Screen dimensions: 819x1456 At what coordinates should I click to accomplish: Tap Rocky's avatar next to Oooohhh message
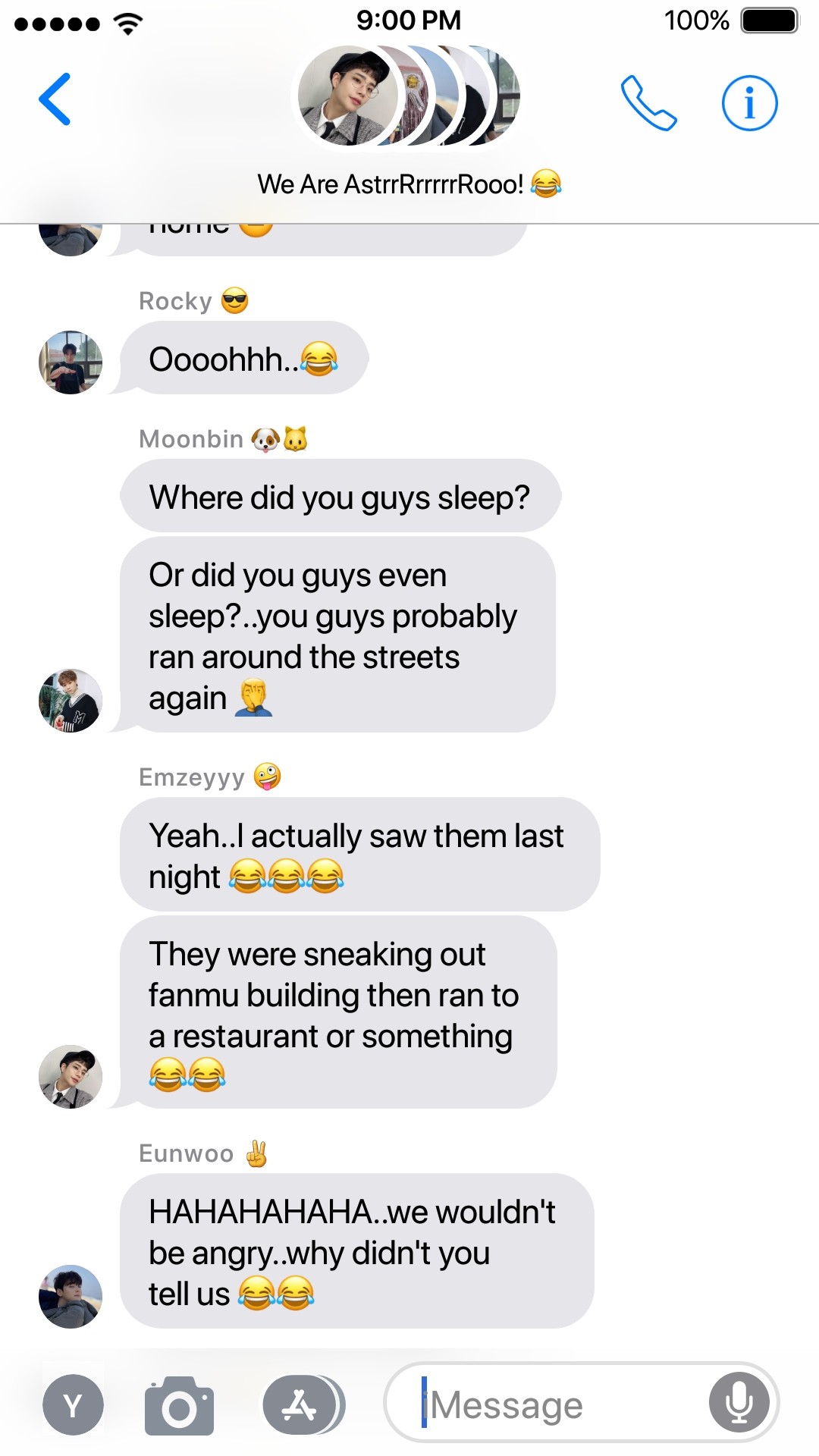[x=71, y=362]
